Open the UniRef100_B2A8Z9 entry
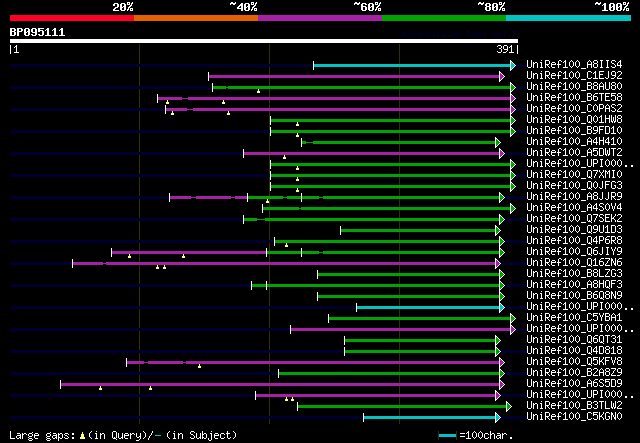 tap(574, 373)
